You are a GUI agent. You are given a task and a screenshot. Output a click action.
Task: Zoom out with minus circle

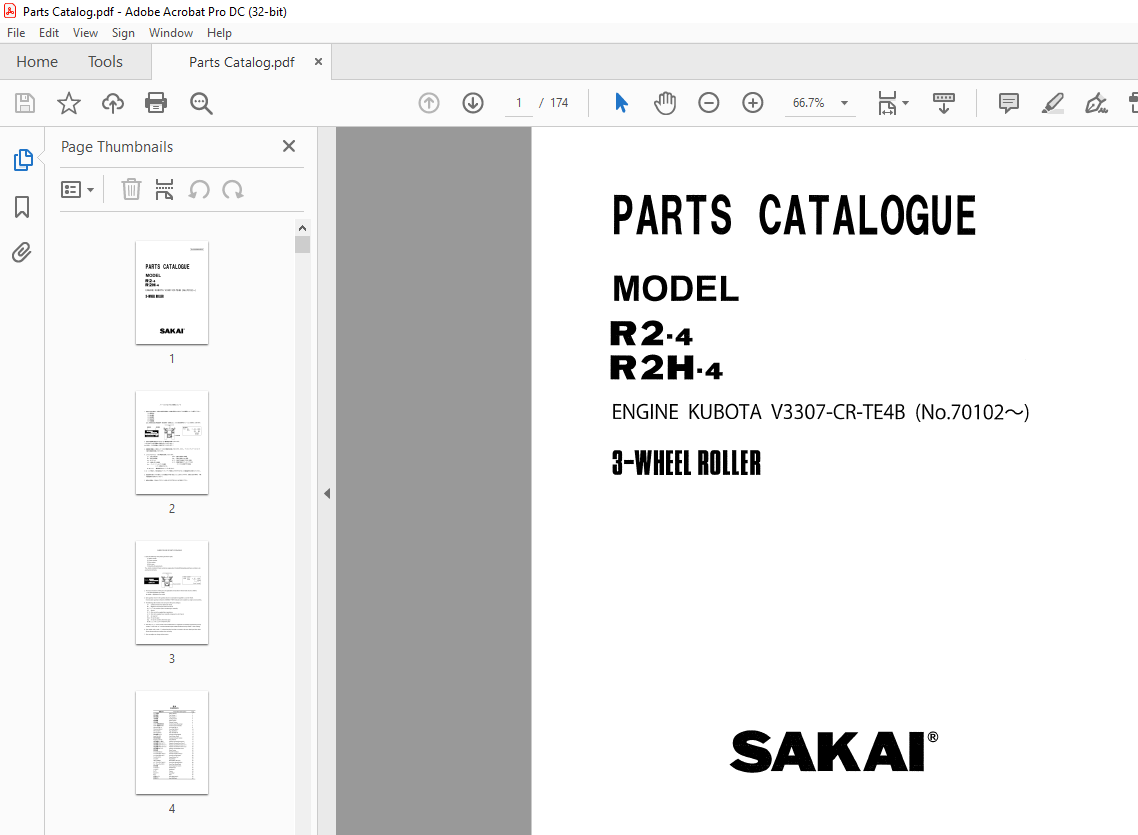(708, 103)
